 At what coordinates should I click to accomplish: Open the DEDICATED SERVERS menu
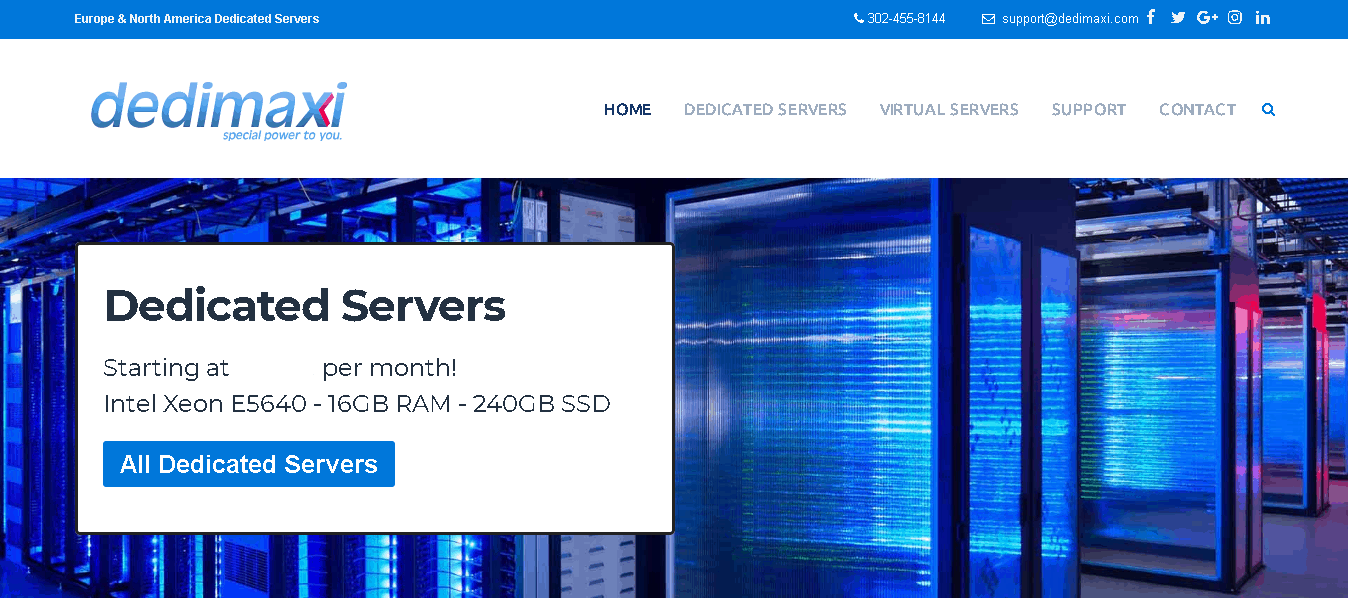(765, 110)
